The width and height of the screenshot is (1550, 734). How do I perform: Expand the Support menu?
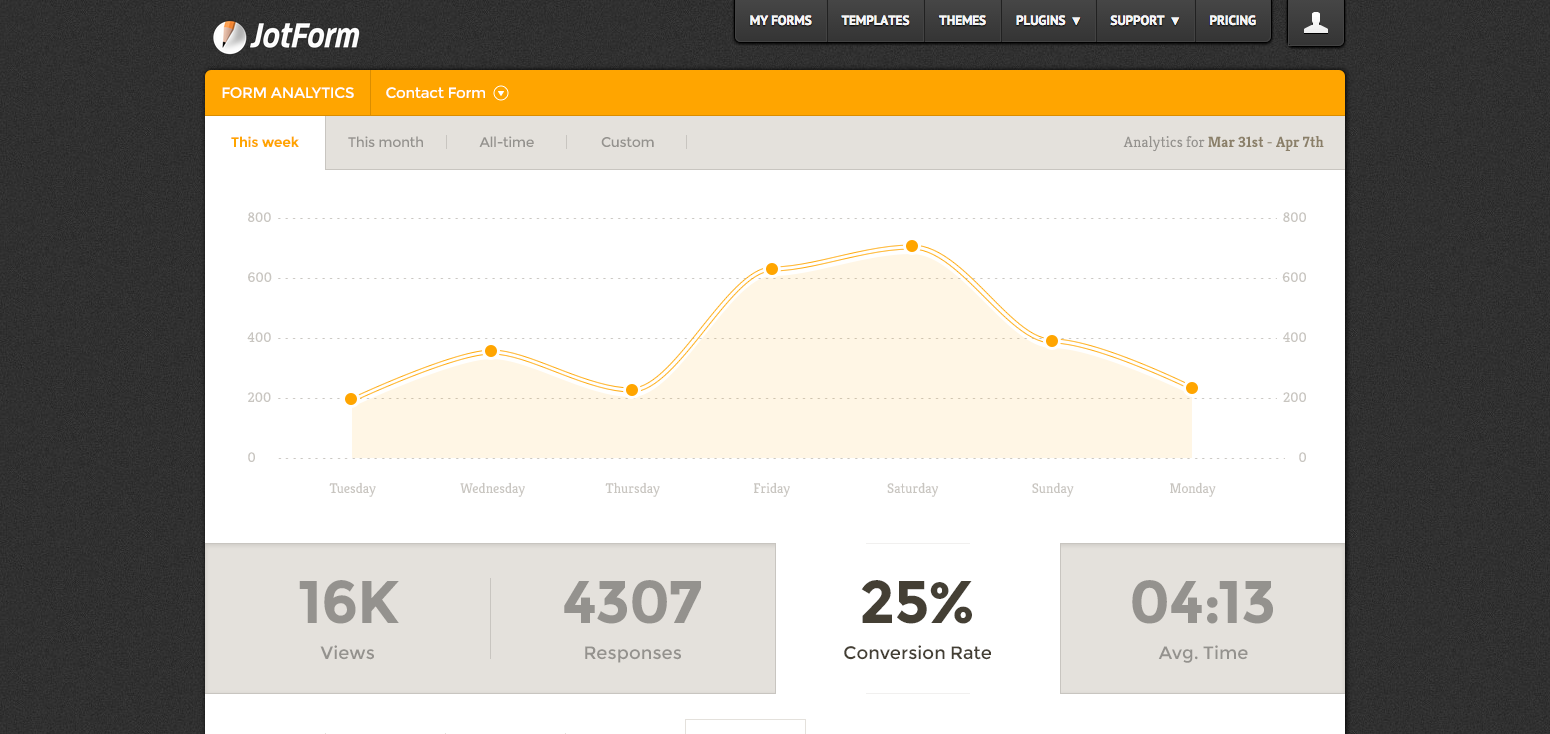pos(1145,20)
